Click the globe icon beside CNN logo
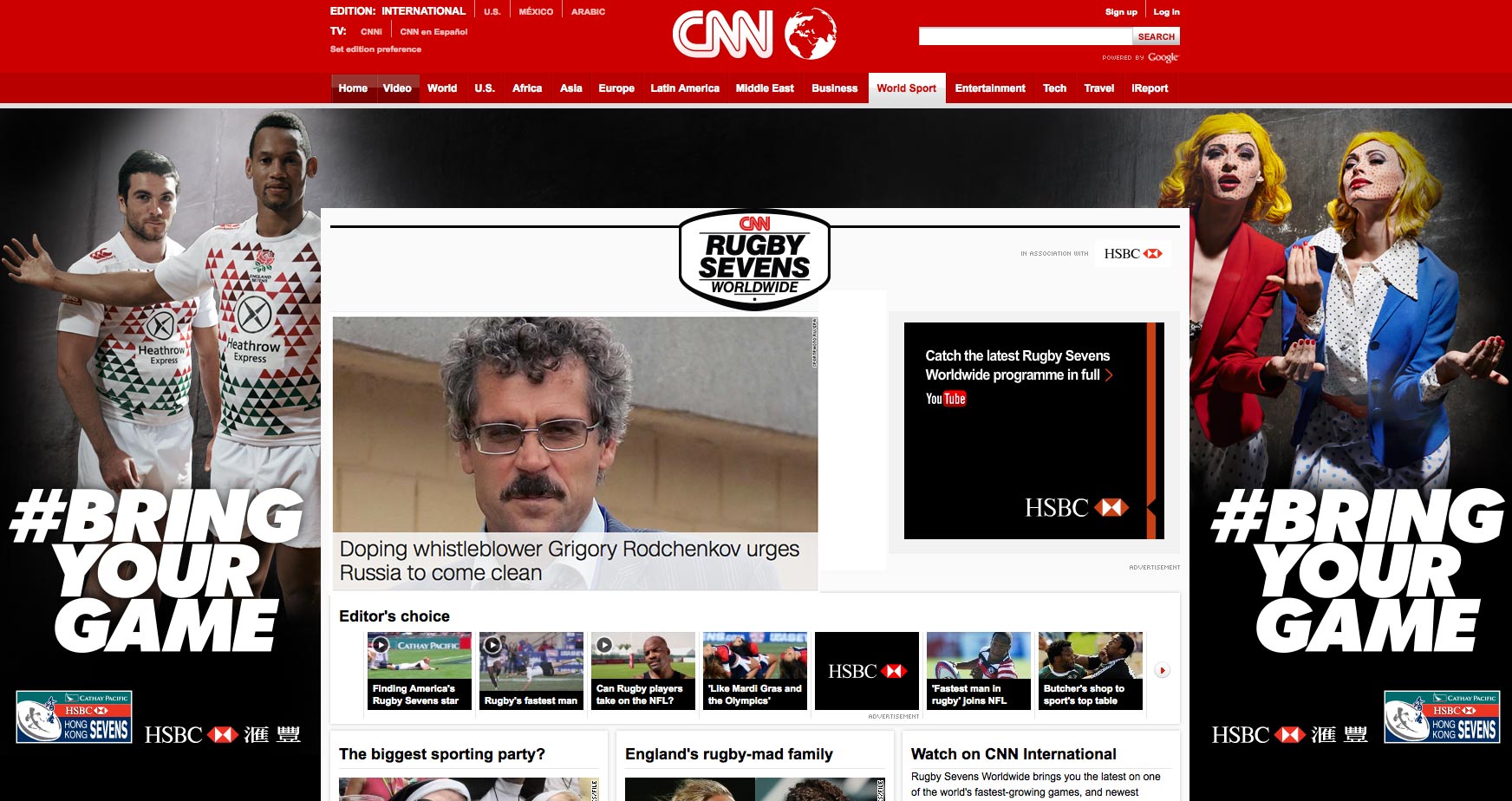The width and height of the screenshot is (1512, 801). (811, 35)
